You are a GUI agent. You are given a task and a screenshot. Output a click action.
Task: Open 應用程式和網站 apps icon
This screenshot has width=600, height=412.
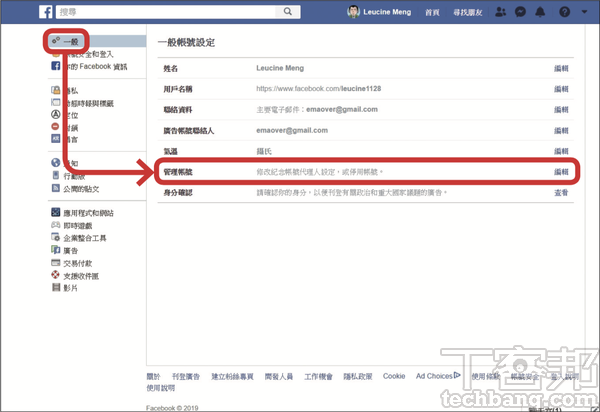pos(56,212)
